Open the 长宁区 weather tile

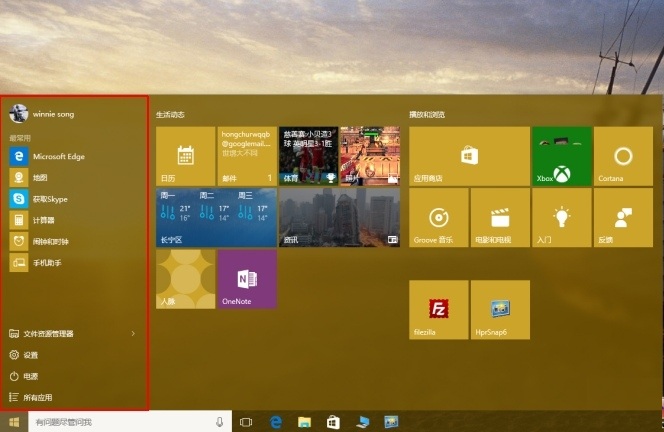[x=216, y=217]
